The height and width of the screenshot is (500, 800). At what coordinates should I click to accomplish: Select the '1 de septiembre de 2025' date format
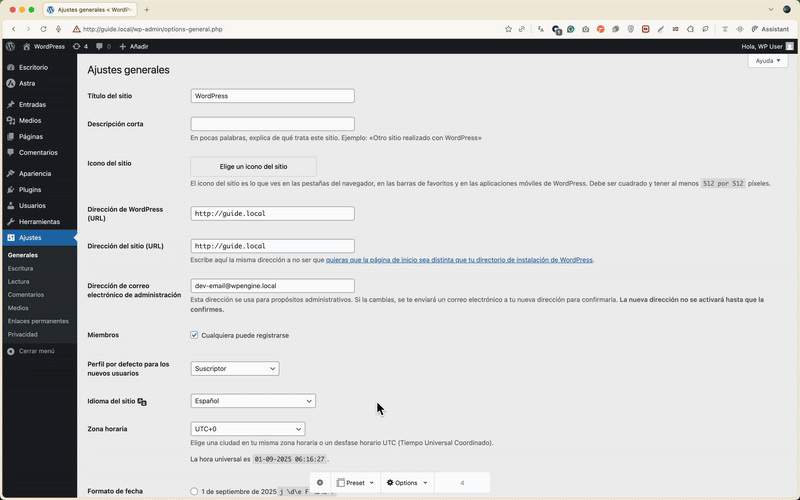pos(195,491)
